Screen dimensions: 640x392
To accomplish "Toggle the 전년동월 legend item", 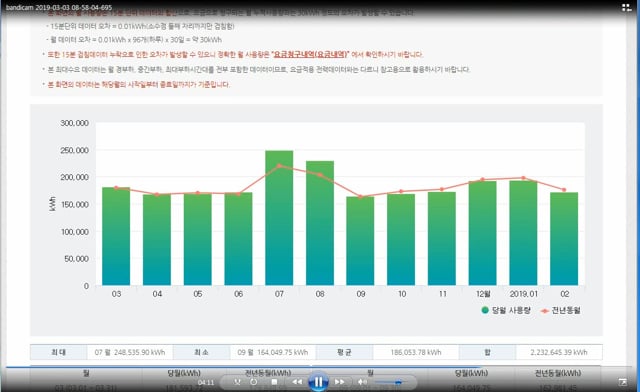I will 560,310.
